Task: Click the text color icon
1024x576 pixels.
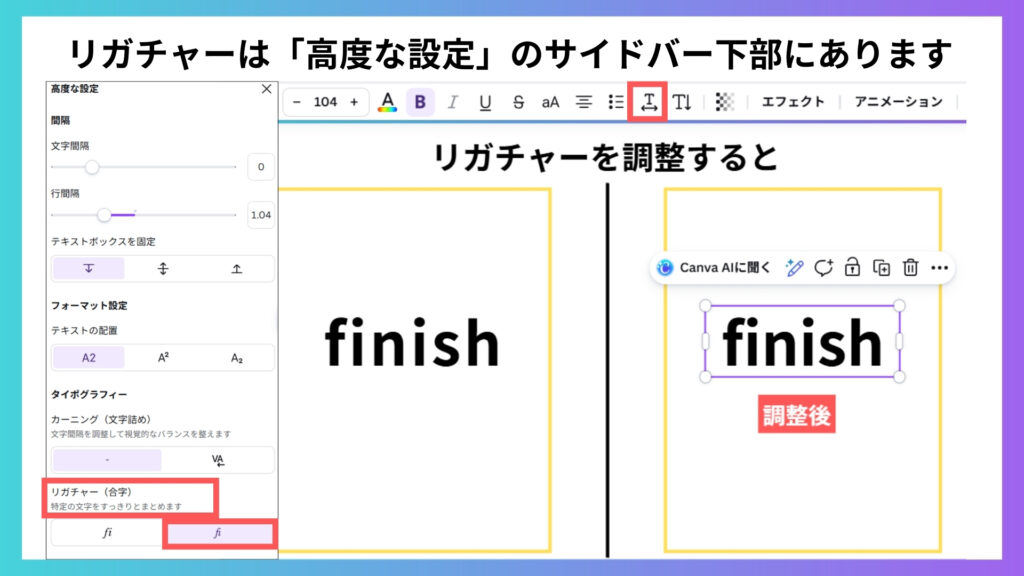Action: (387, 102)
